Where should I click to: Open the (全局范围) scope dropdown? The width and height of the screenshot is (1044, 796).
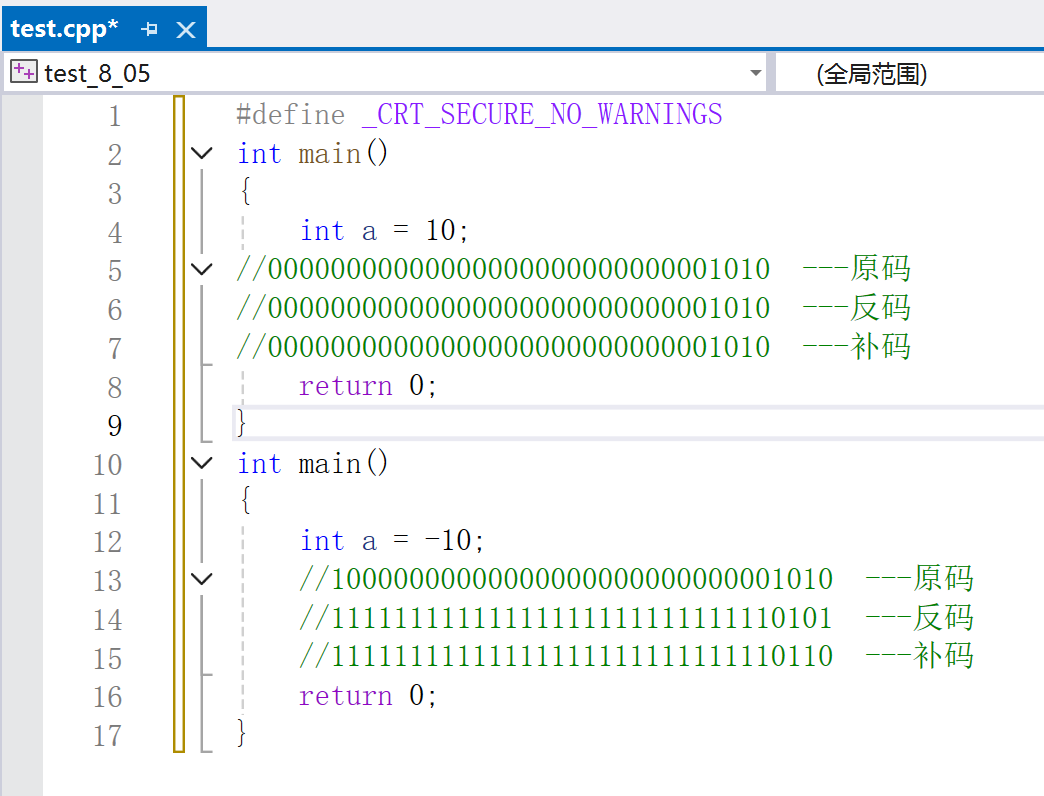(872, 74)
